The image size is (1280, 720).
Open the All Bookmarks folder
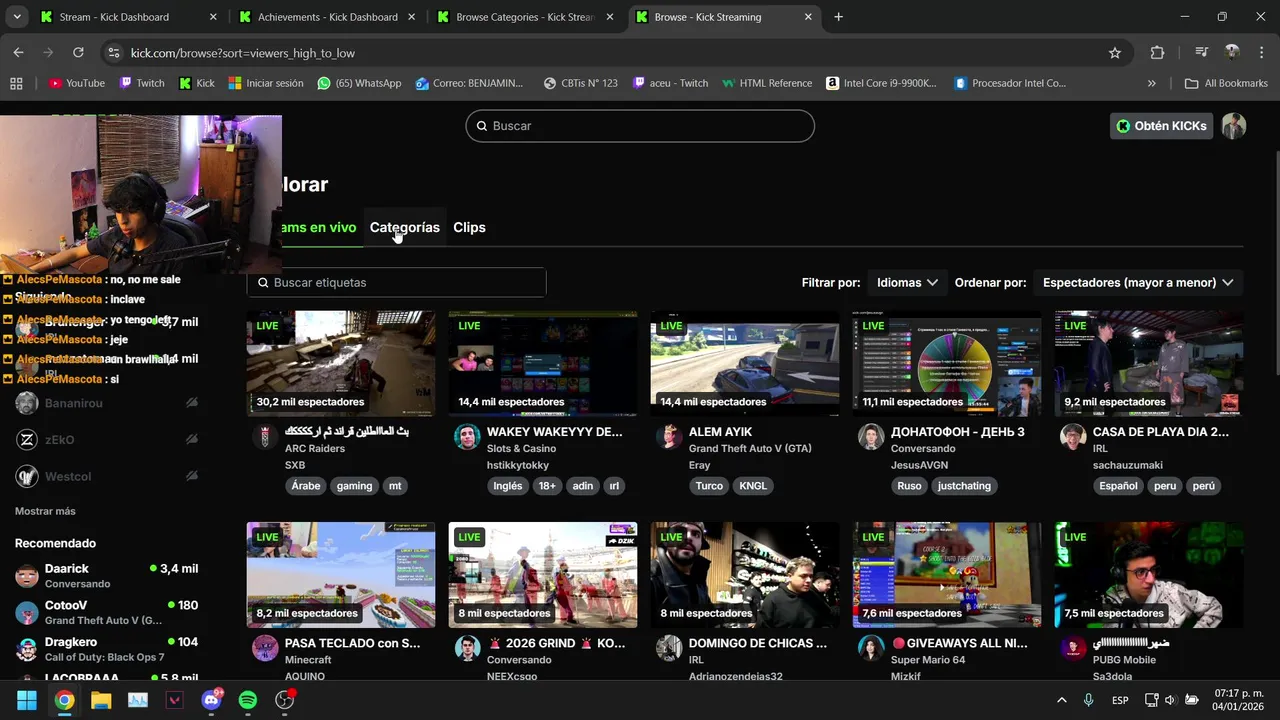coord(1226,83)
